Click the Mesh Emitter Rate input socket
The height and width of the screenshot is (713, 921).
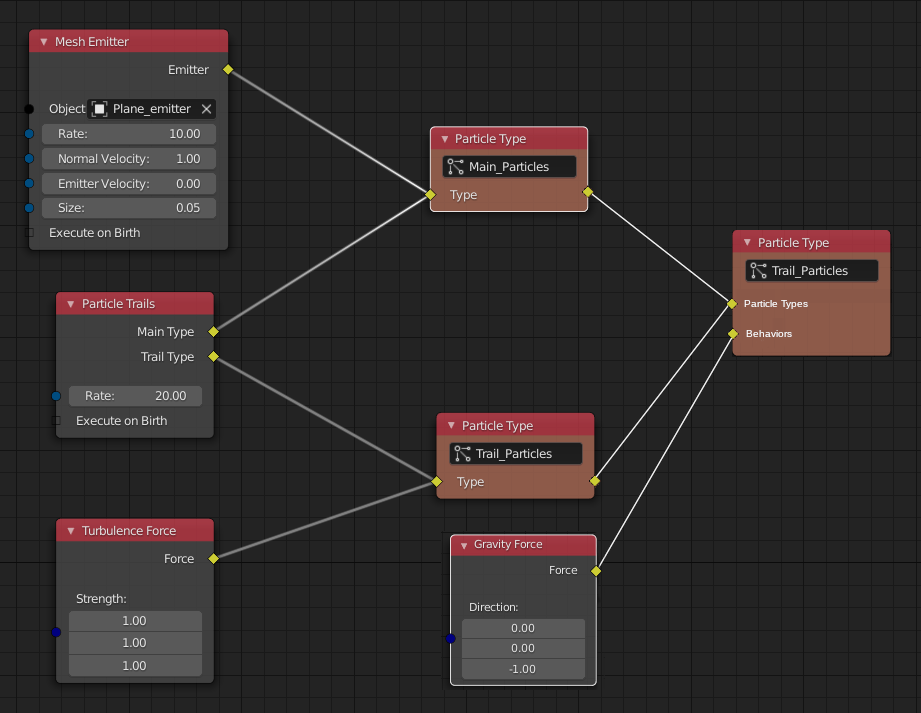(29, 134)
